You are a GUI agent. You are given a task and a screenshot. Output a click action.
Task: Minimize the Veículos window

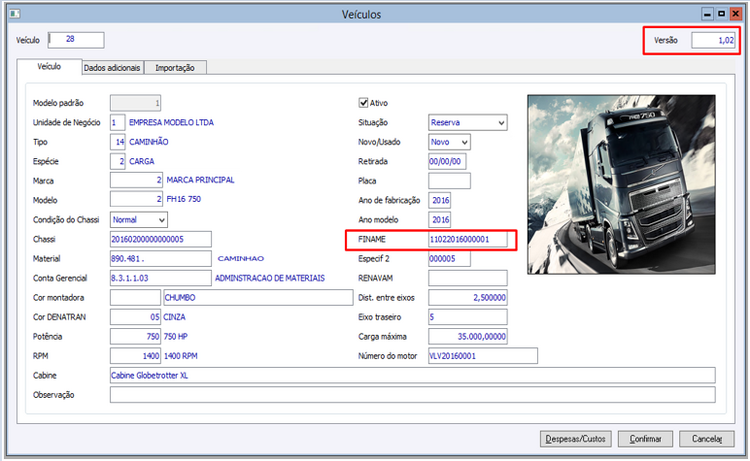(707, 14)
